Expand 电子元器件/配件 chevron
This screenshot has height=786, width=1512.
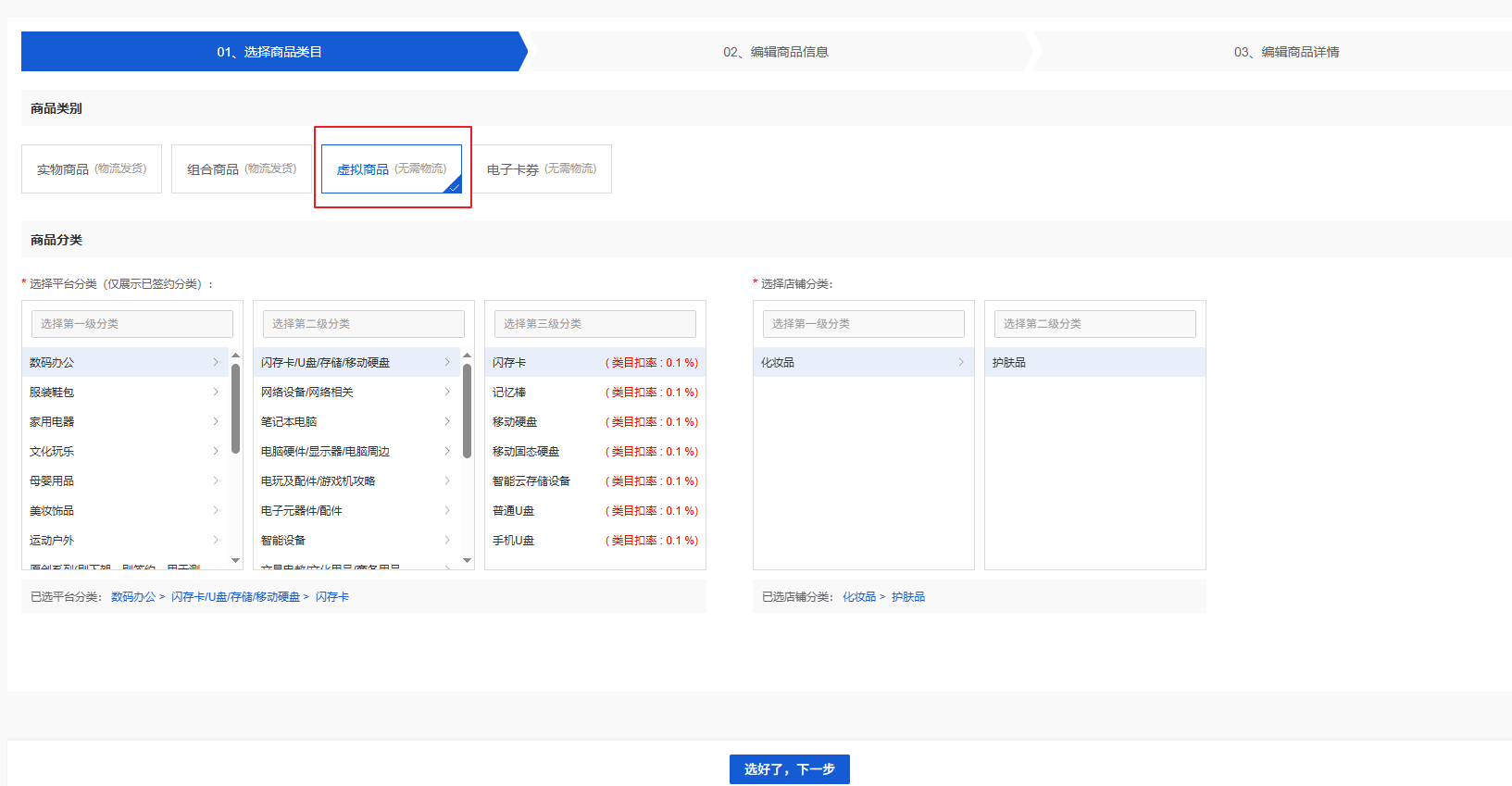[x=447, y=510]
